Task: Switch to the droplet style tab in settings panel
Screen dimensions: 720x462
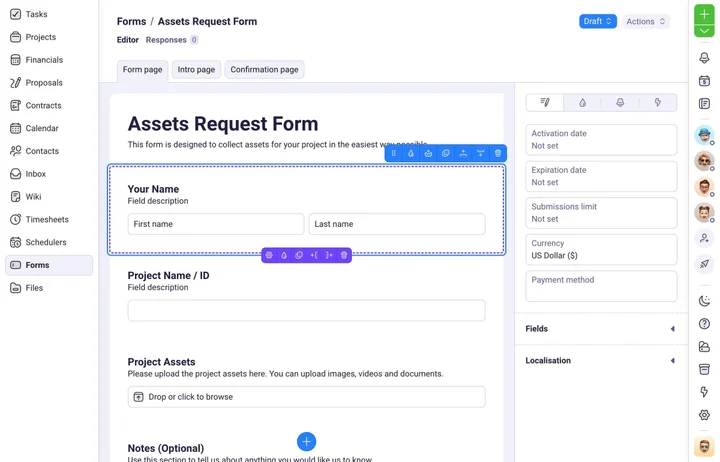Action: pyautogui.click(x=583, y=102)
